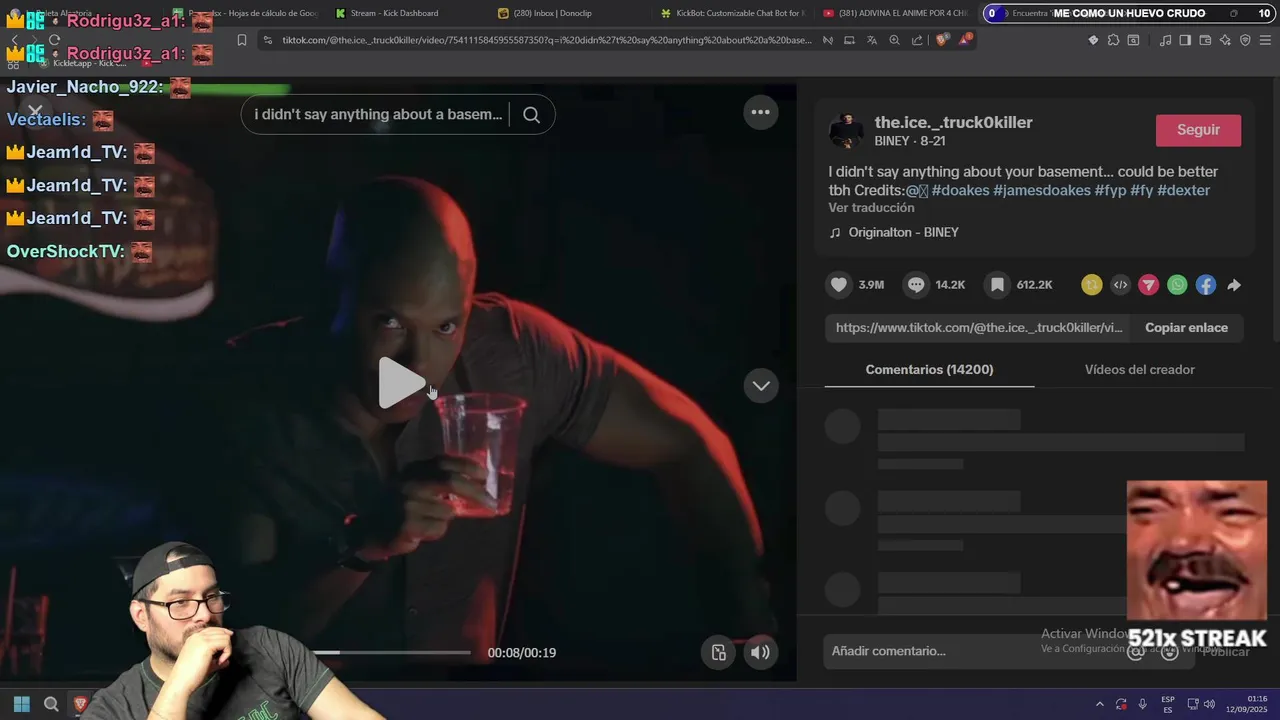Bookmark this page in the browser toolbar

[242, 40]
